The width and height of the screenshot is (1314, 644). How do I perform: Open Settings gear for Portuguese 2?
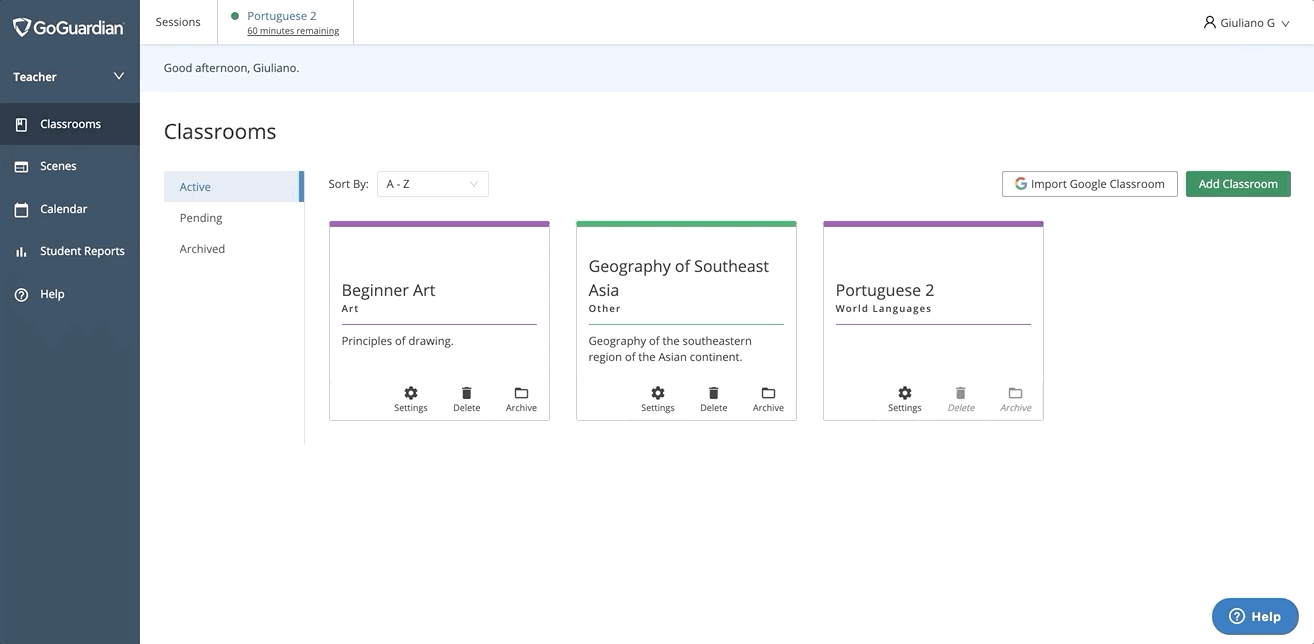[x=905, y=398]
